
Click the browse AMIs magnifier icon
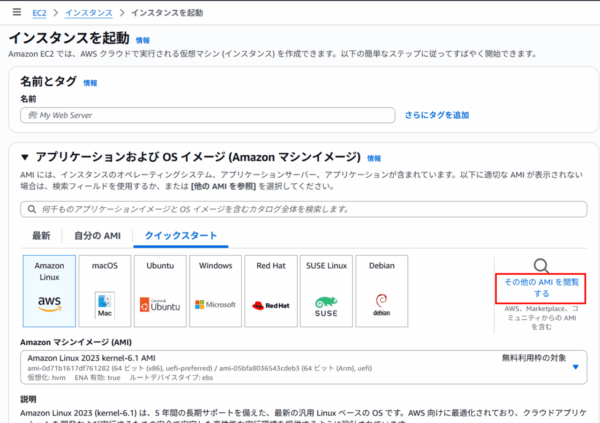541,266
